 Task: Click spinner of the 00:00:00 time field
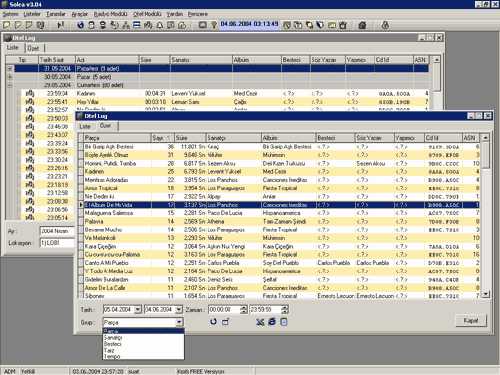point(244,310)
